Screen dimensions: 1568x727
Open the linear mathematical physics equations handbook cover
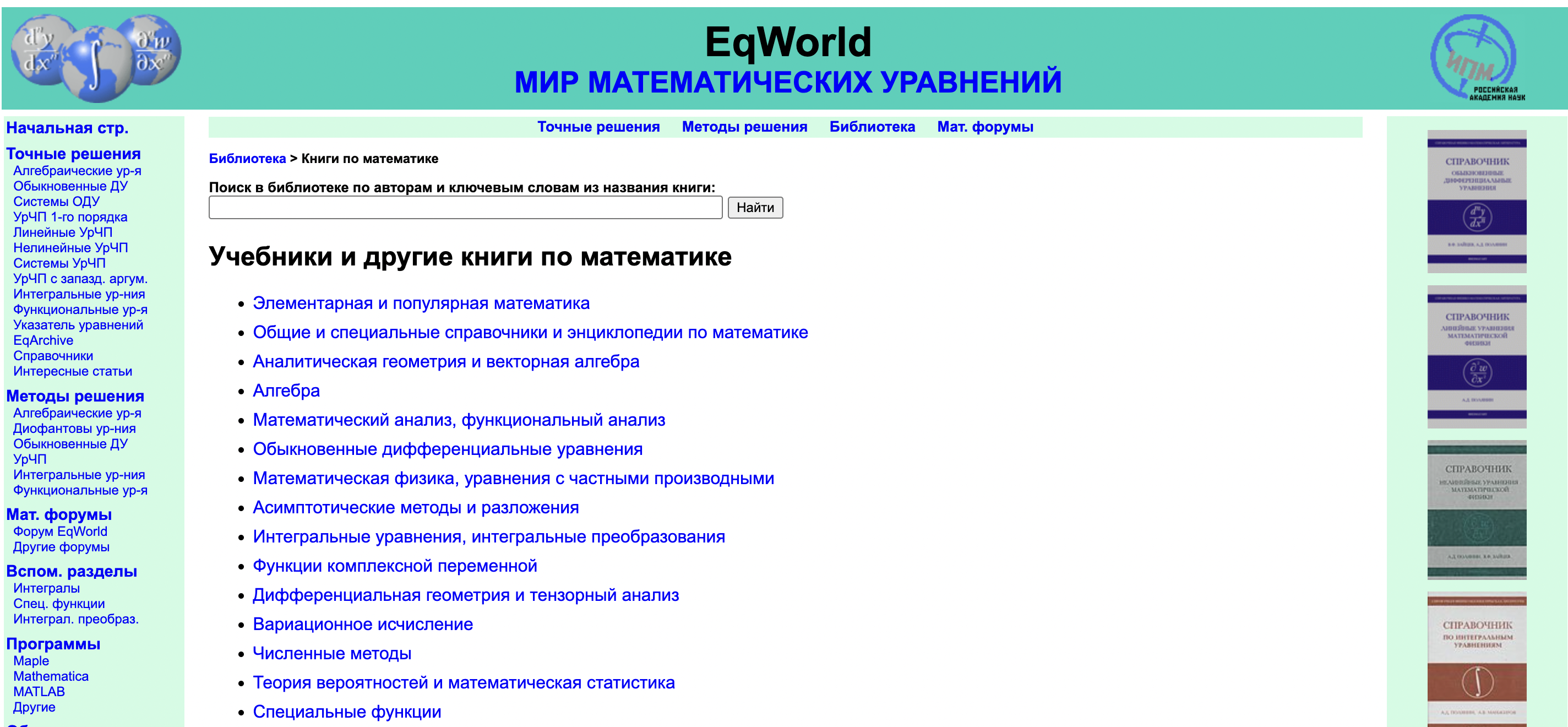[1477, 357]
